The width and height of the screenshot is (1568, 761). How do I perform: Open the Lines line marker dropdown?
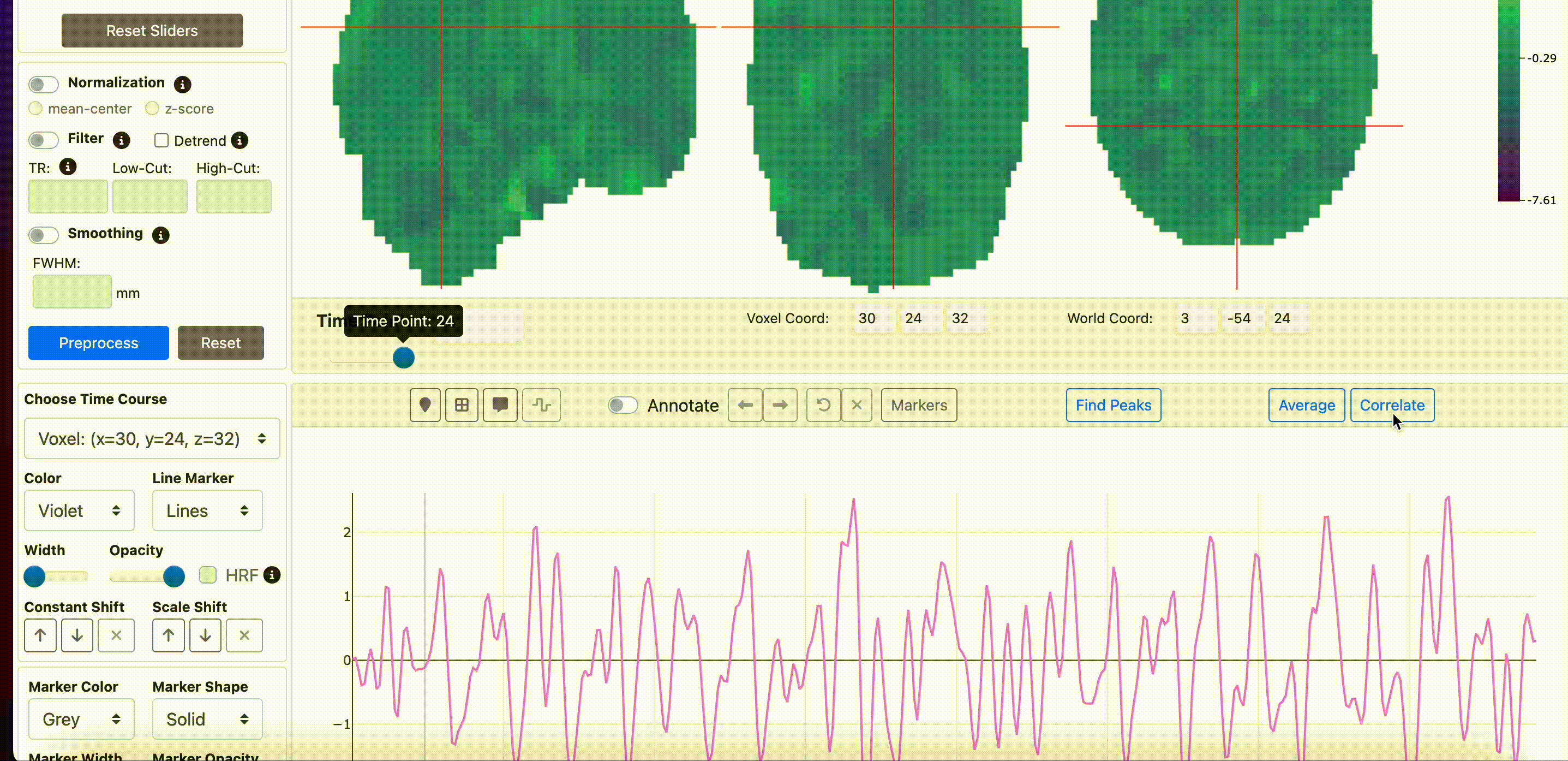point(207,510)
